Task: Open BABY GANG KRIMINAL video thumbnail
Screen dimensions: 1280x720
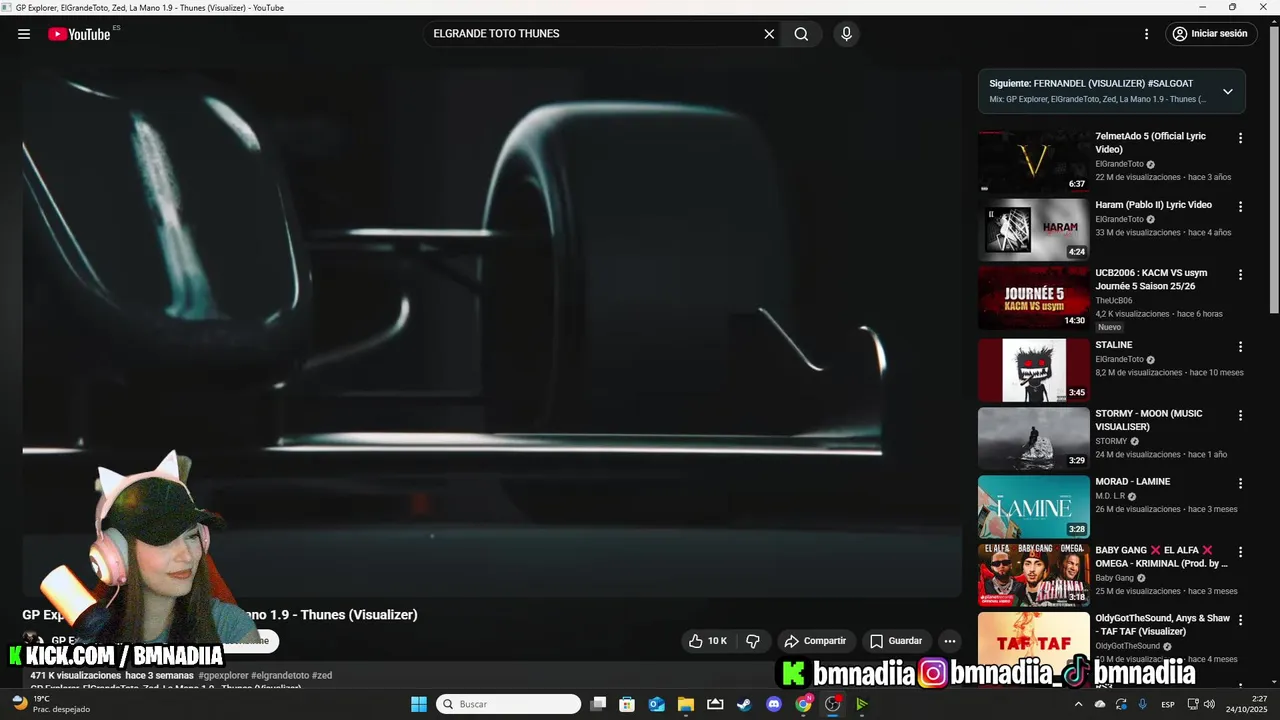Action: (x=1034, y=575)
